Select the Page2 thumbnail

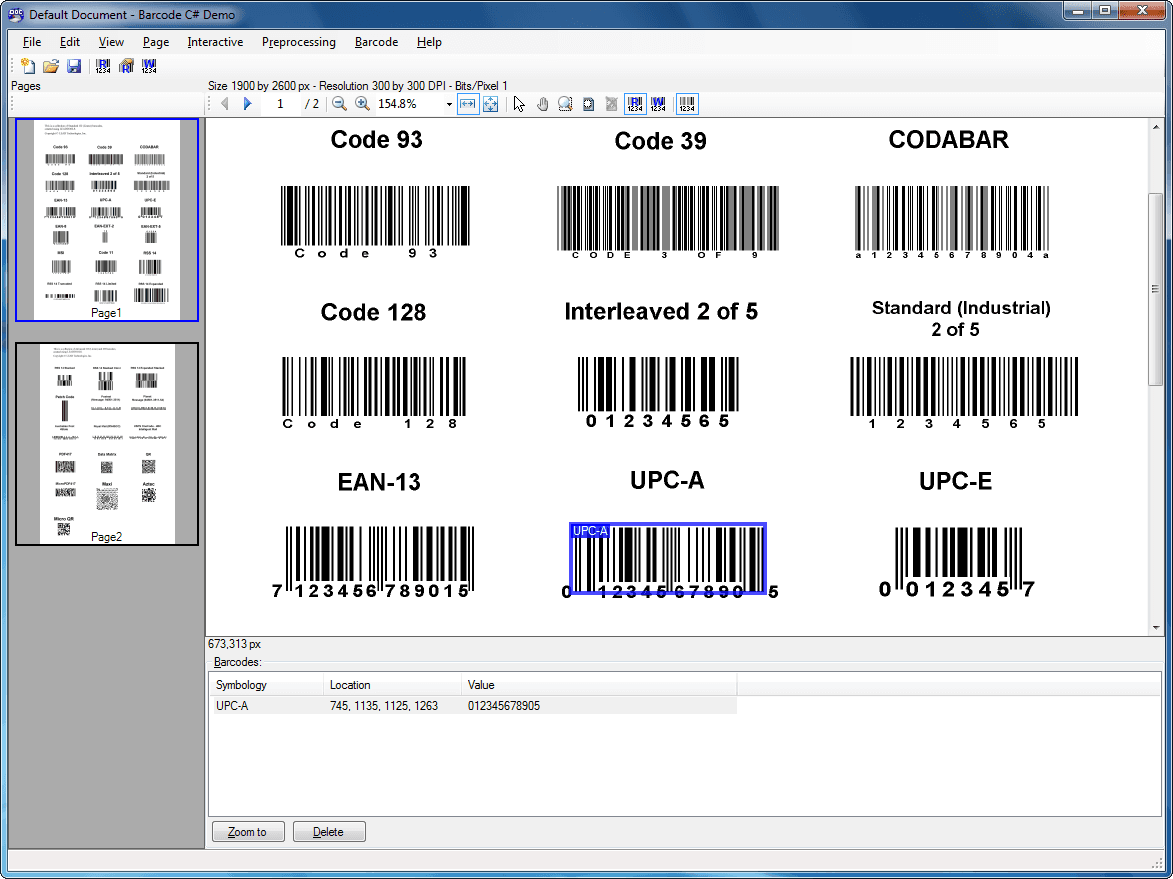click(x=107, y=444)
